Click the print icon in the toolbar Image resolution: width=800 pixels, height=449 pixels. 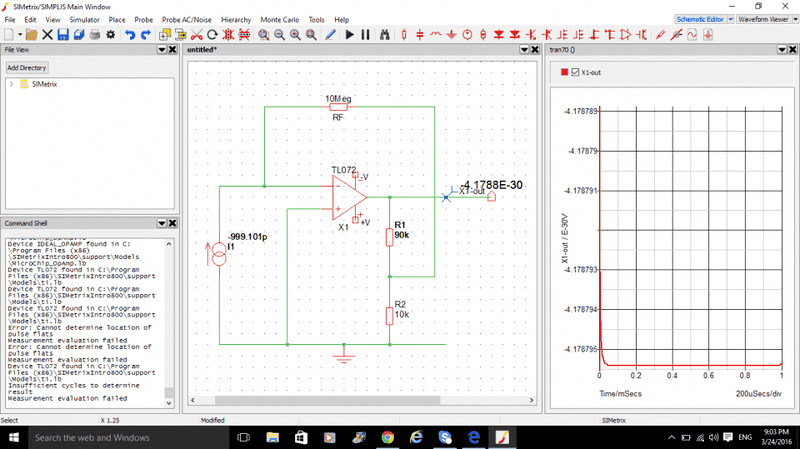tap(95, 35)
